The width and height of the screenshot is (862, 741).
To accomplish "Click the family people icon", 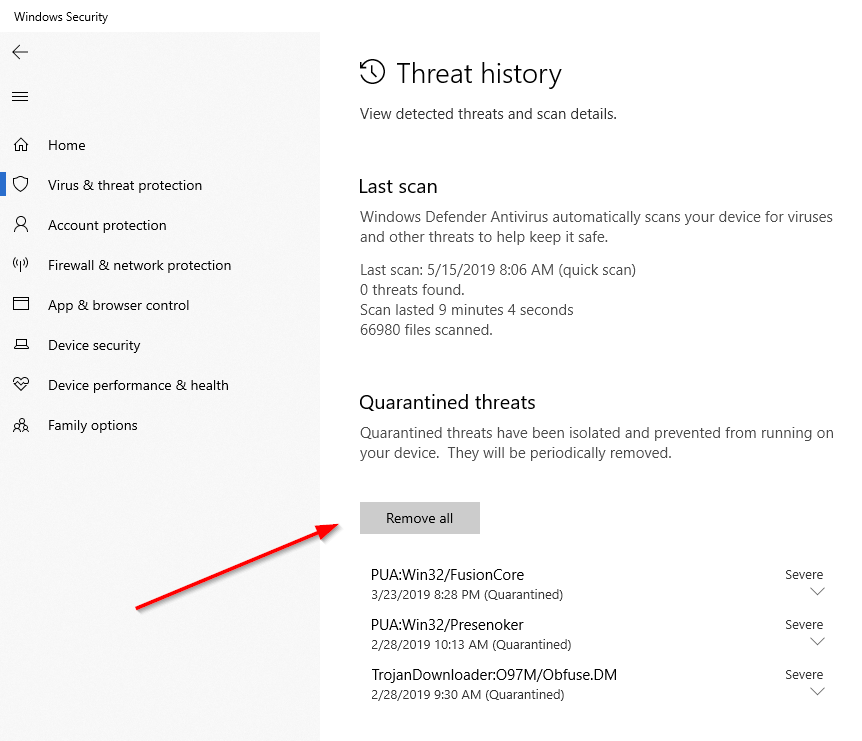I will [21, 425].
